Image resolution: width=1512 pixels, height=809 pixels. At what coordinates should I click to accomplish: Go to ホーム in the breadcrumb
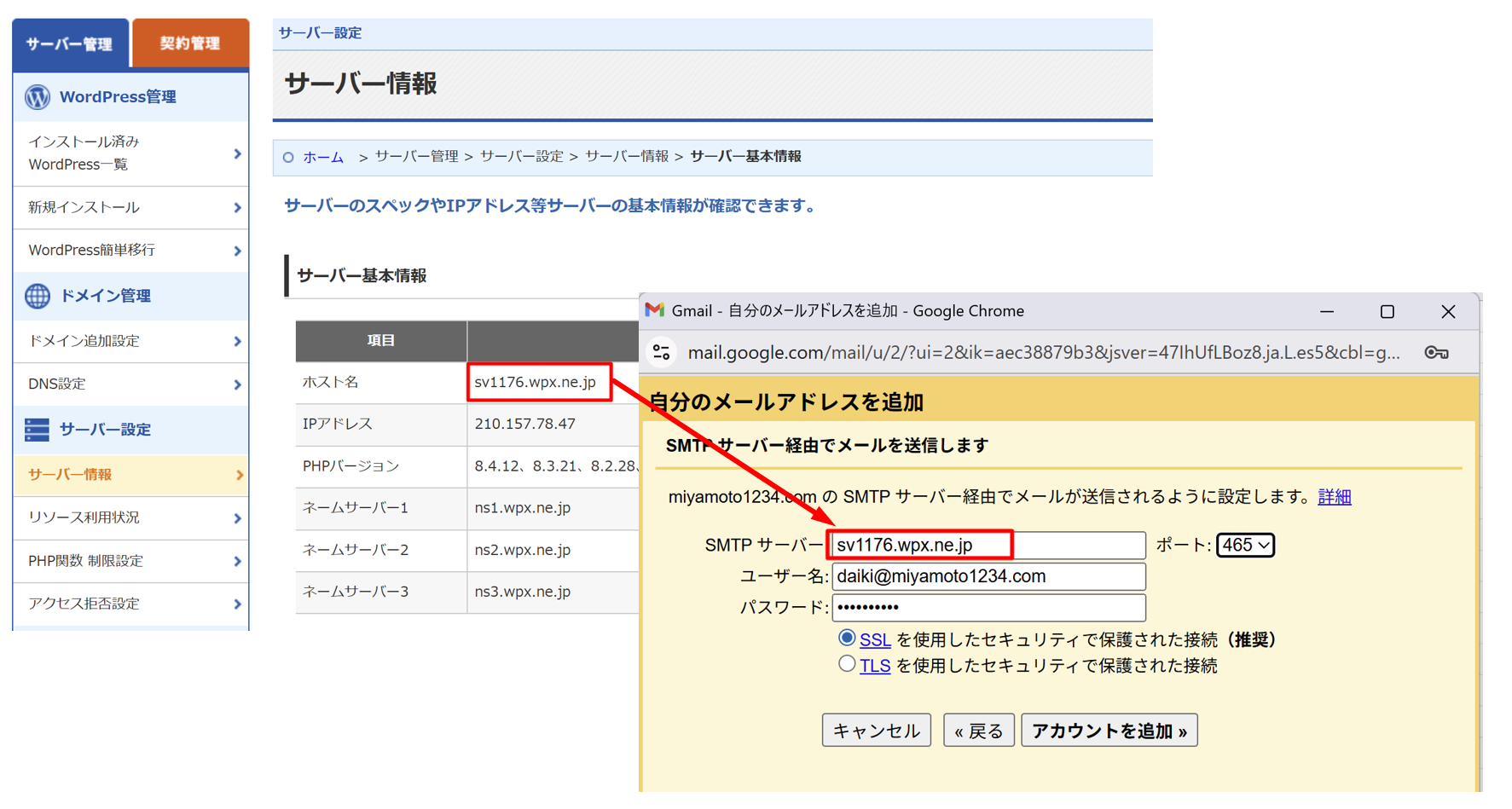coord(323,158)
